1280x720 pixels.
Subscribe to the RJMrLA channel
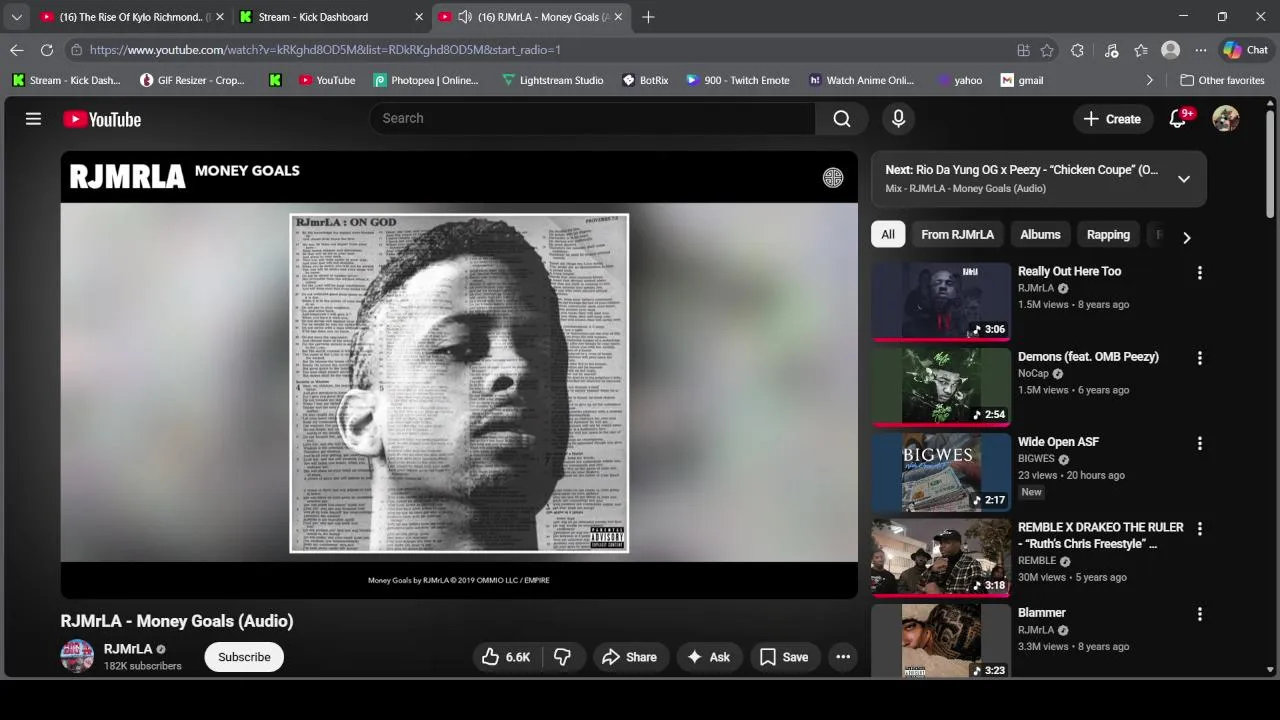coord(244,657)
